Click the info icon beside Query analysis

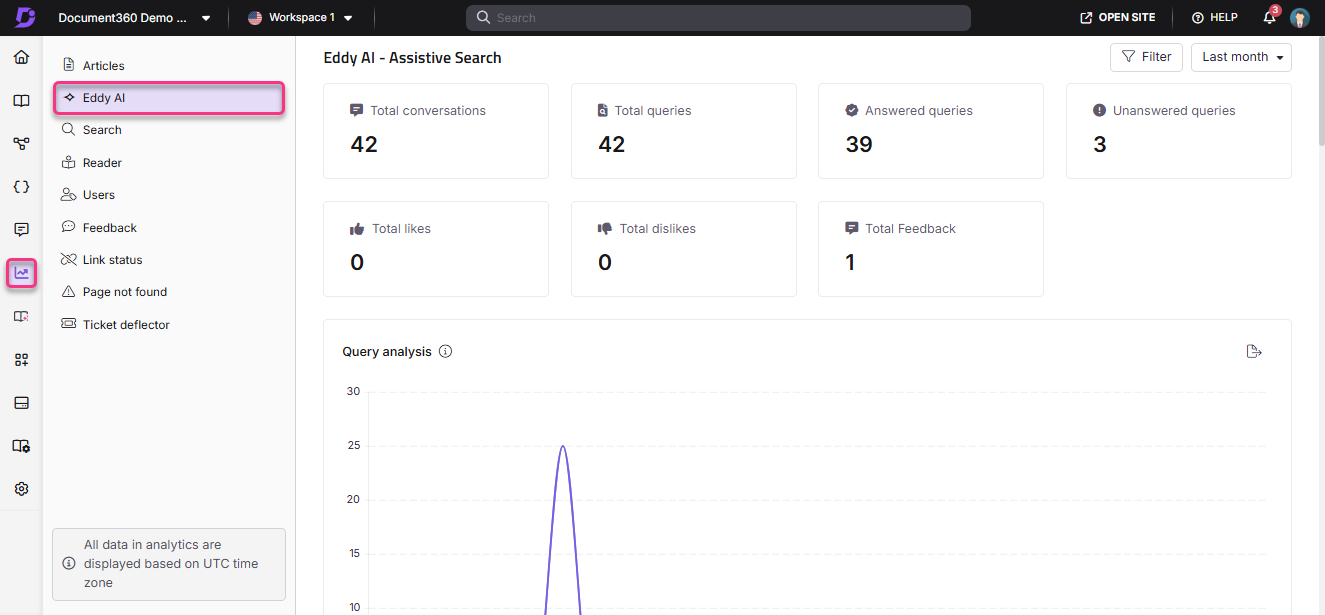point(445,351)
